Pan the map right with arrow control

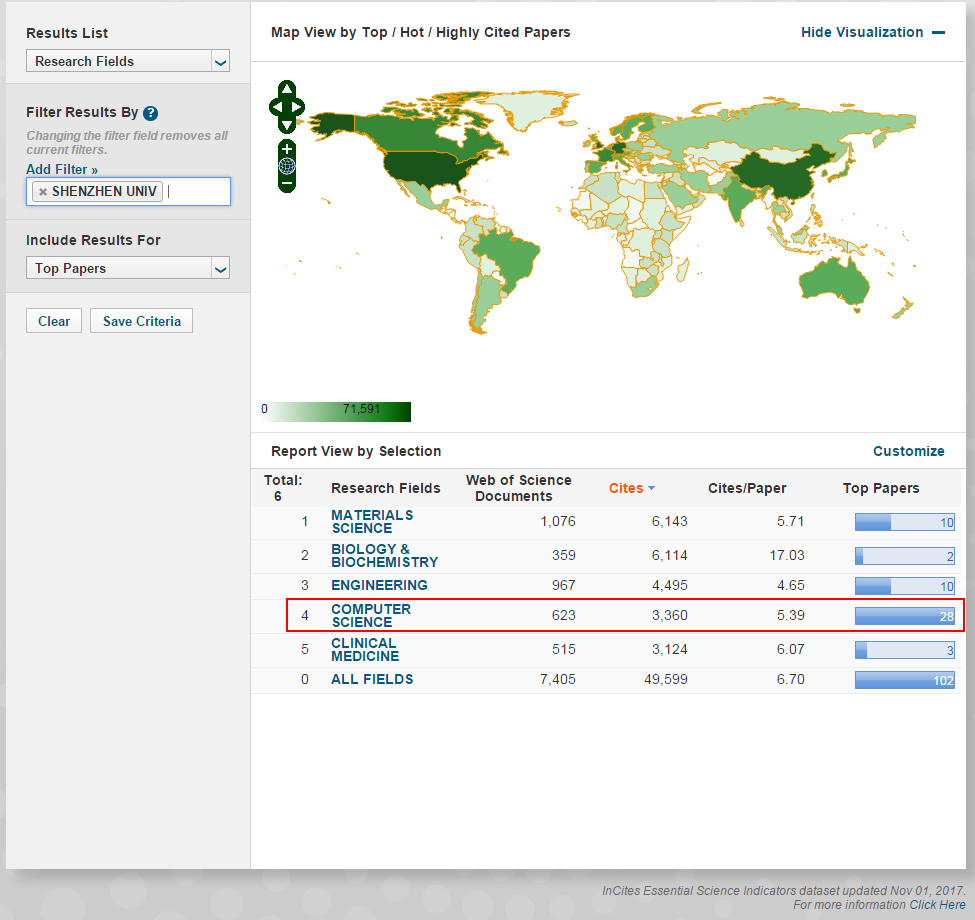coord(298,108)
